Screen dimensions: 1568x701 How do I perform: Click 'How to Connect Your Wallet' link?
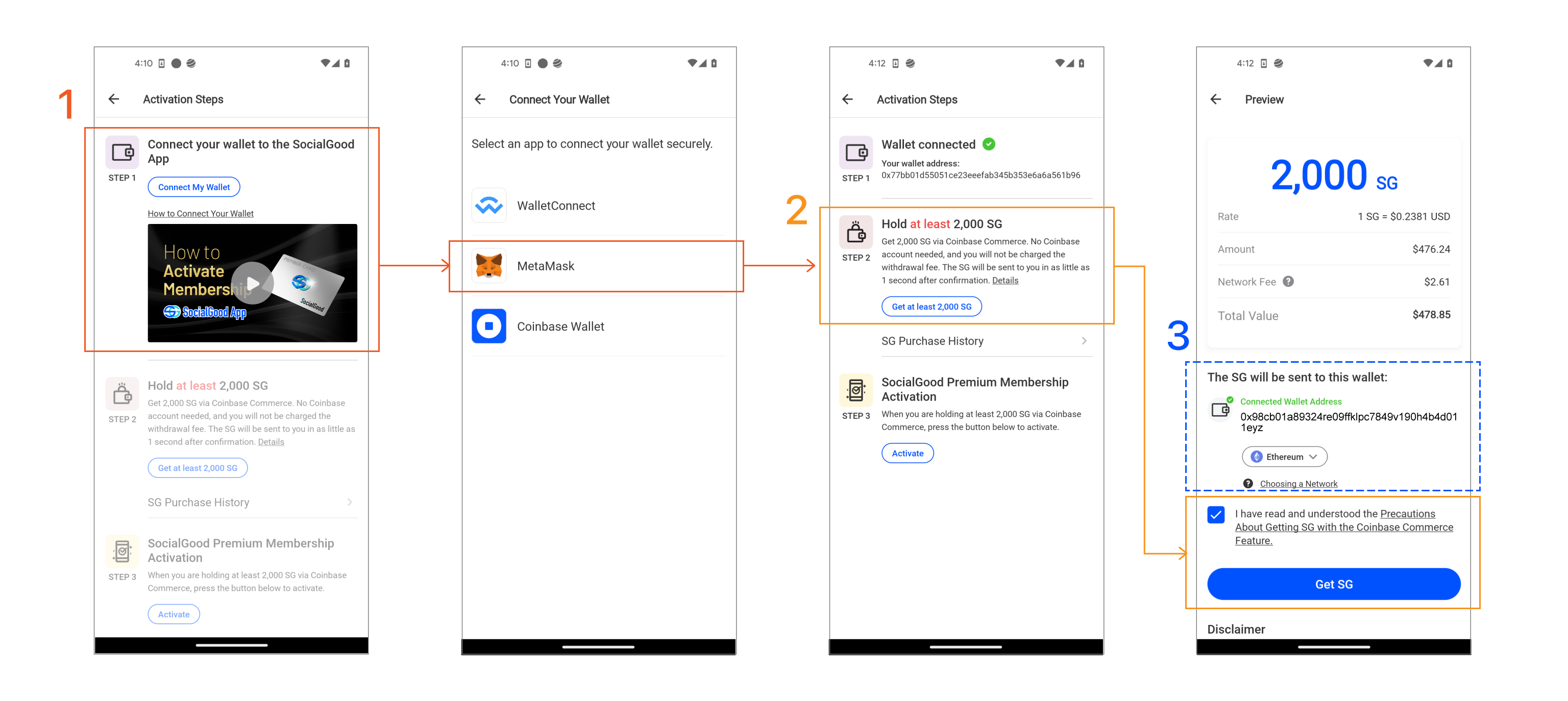pos(200,213)
